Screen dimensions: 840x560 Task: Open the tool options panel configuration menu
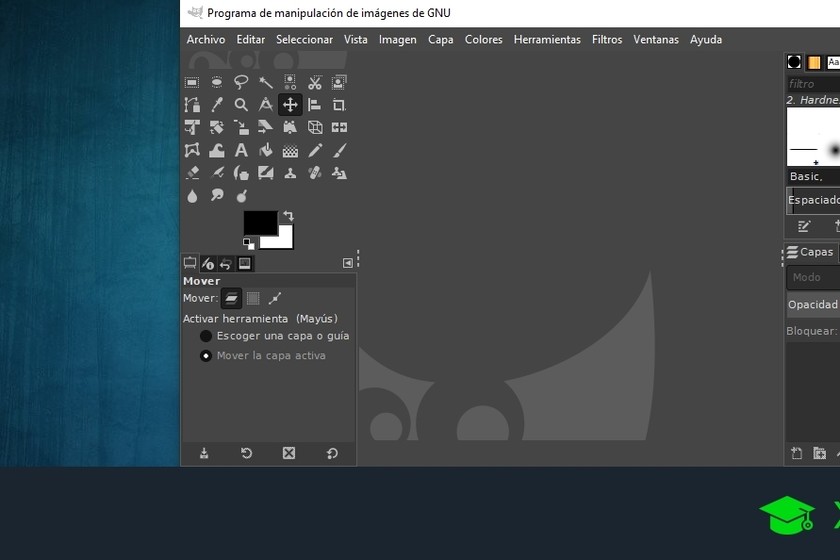tap(348, 263)
